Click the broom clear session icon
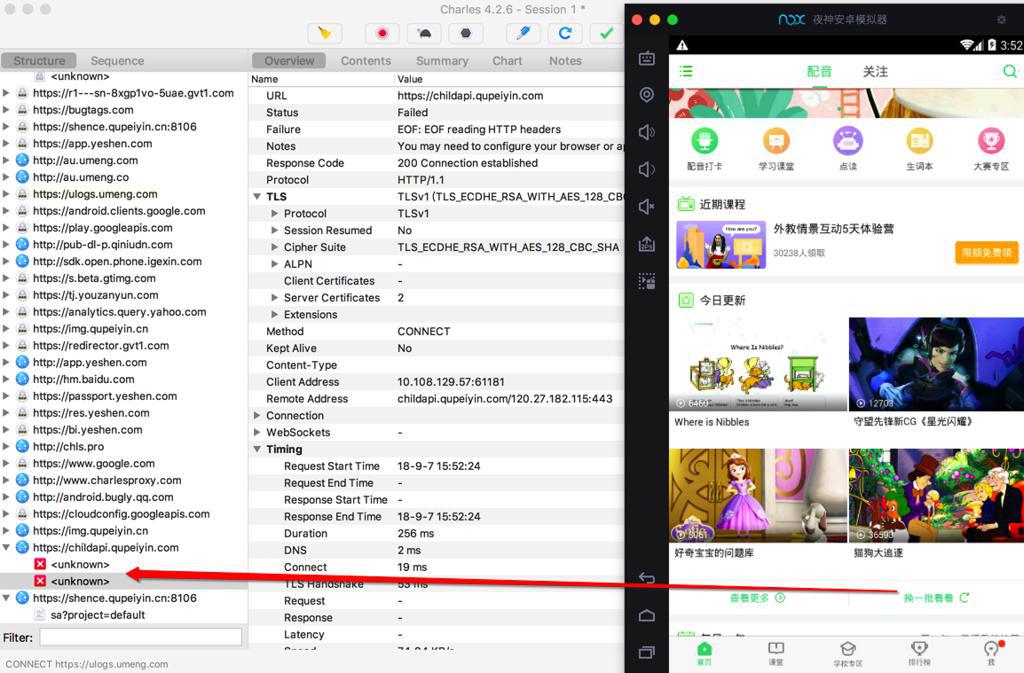 pos(325,33)
